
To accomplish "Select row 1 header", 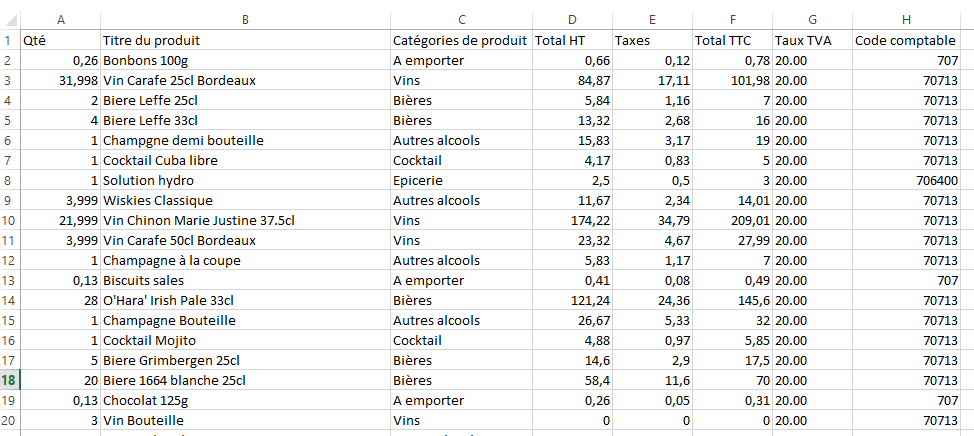I will point(9,40).
